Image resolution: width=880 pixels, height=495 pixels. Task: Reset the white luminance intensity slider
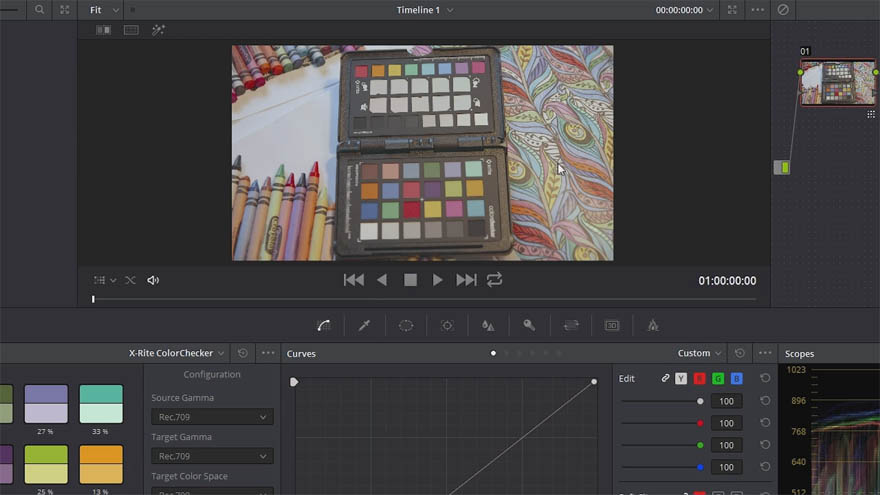[765, 401]
